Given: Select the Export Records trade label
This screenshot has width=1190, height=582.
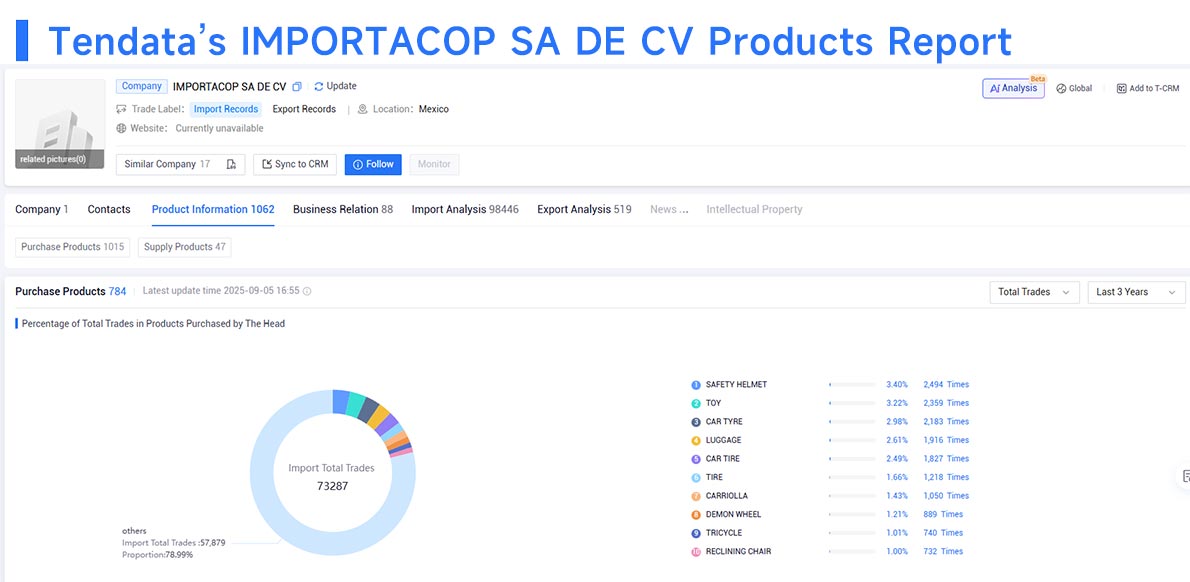Looking at the screenshot, I should 304,109.
